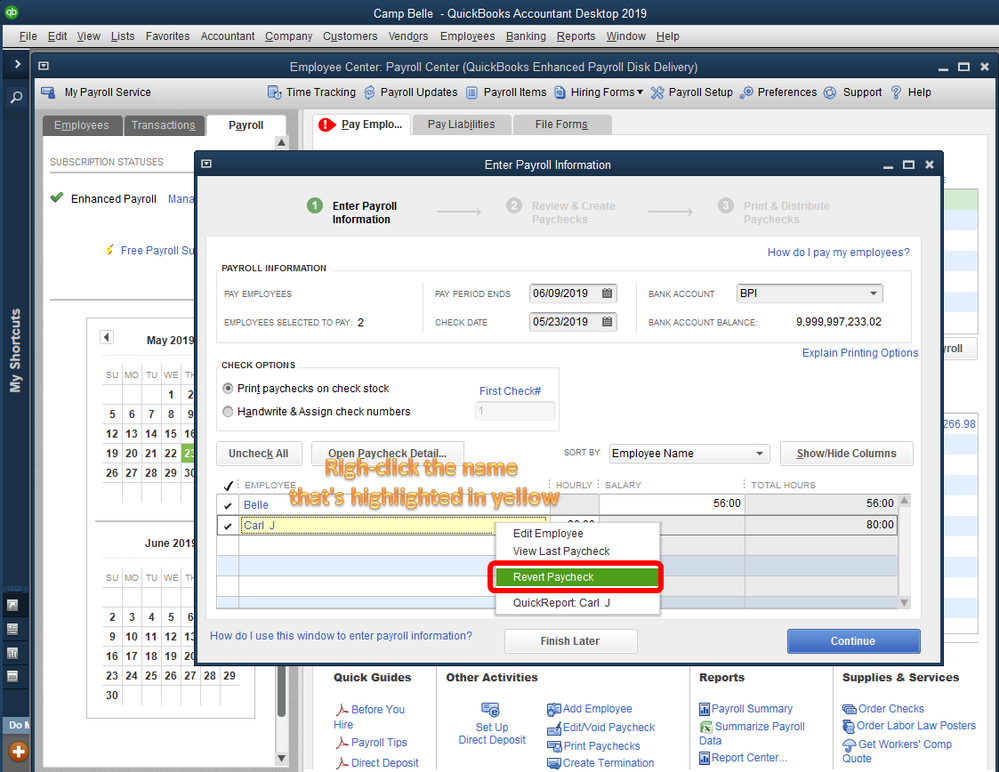
Task: Click the Continue button
Action: coord(853,641)
